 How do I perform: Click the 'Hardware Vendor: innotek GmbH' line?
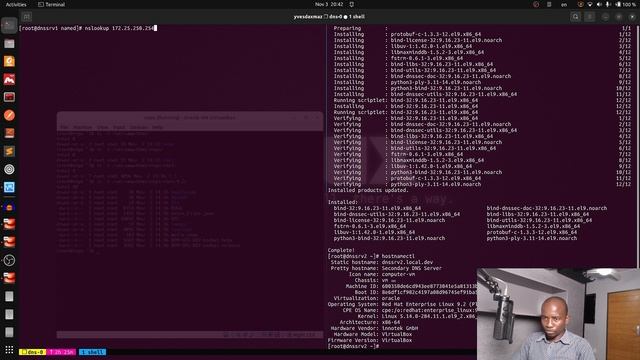click(374, 328)
